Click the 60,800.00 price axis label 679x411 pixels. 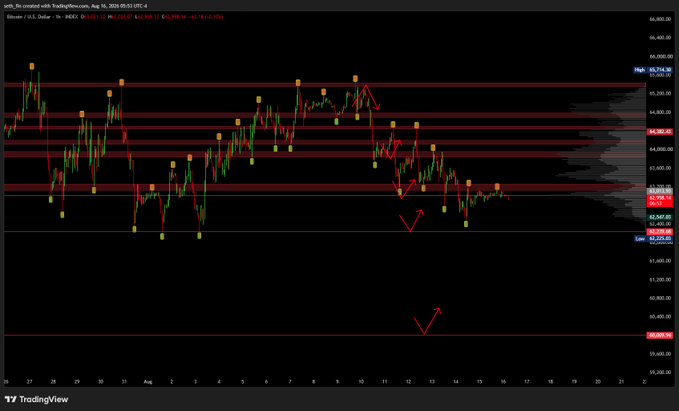tap(661, 298)
